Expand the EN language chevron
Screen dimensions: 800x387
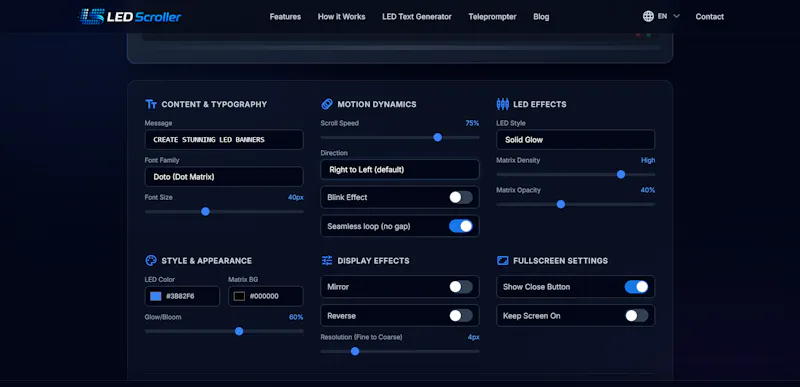[677, 16]
